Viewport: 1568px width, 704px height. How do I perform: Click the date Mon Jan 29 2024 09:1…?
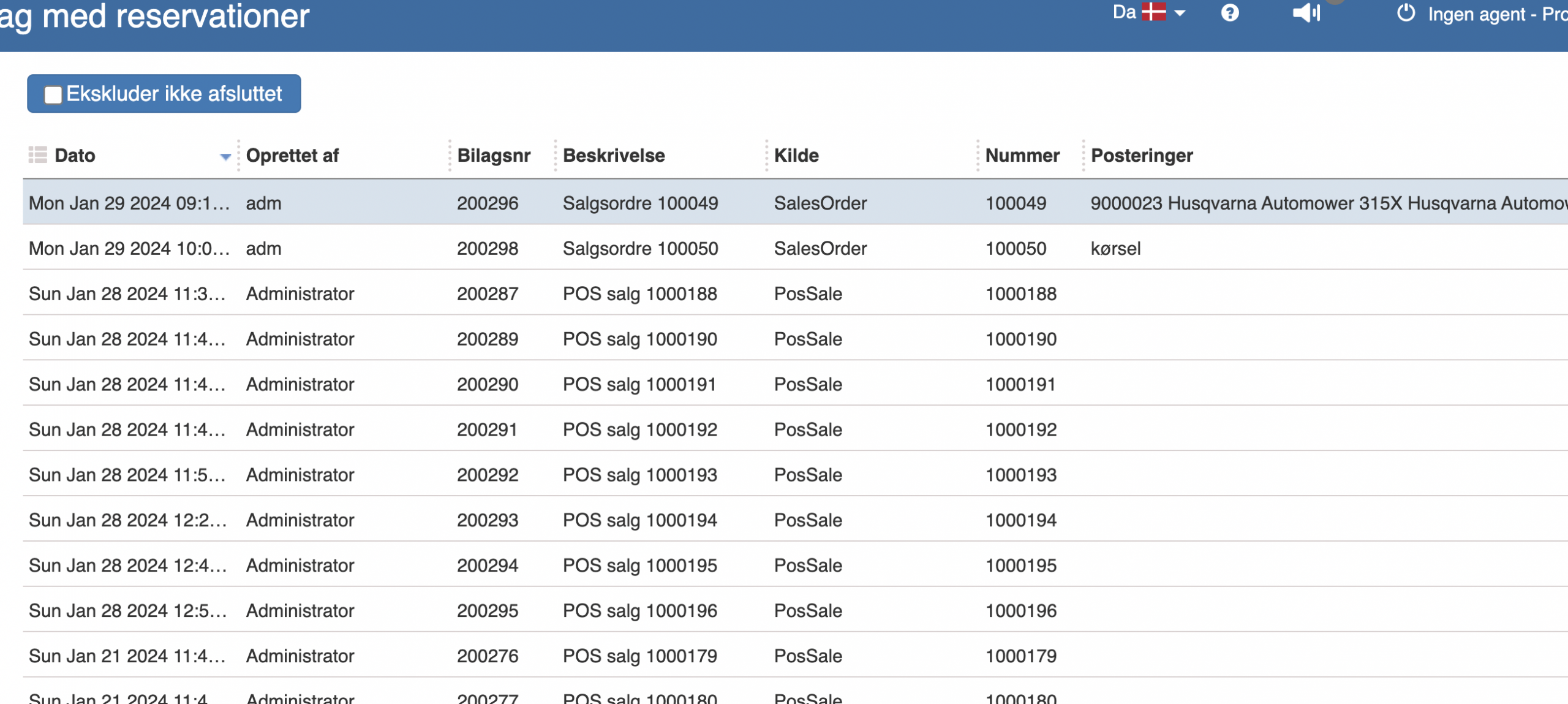129,203
